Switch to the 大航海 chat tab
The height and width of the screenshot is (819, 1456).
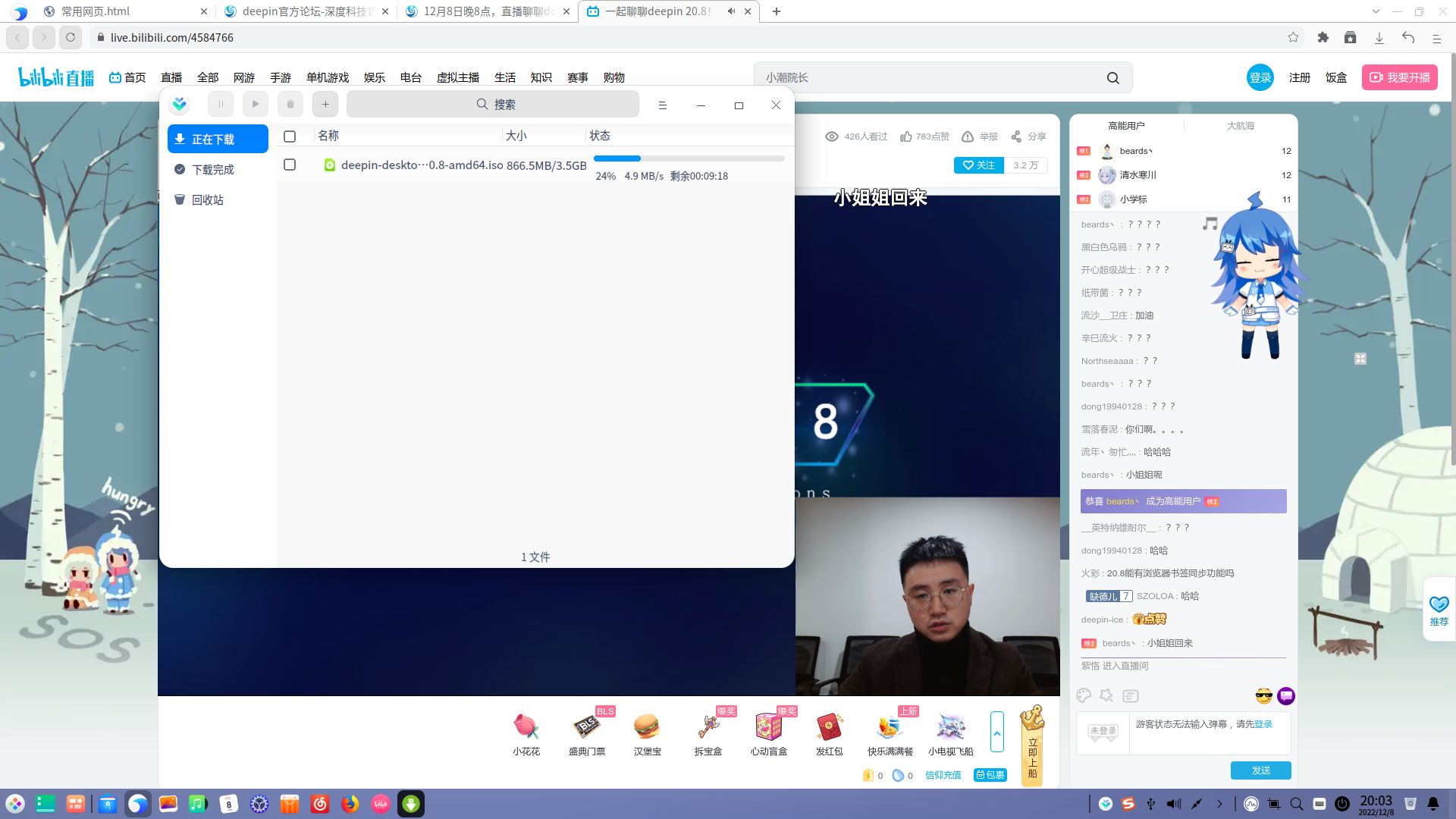click(1241, 126)
